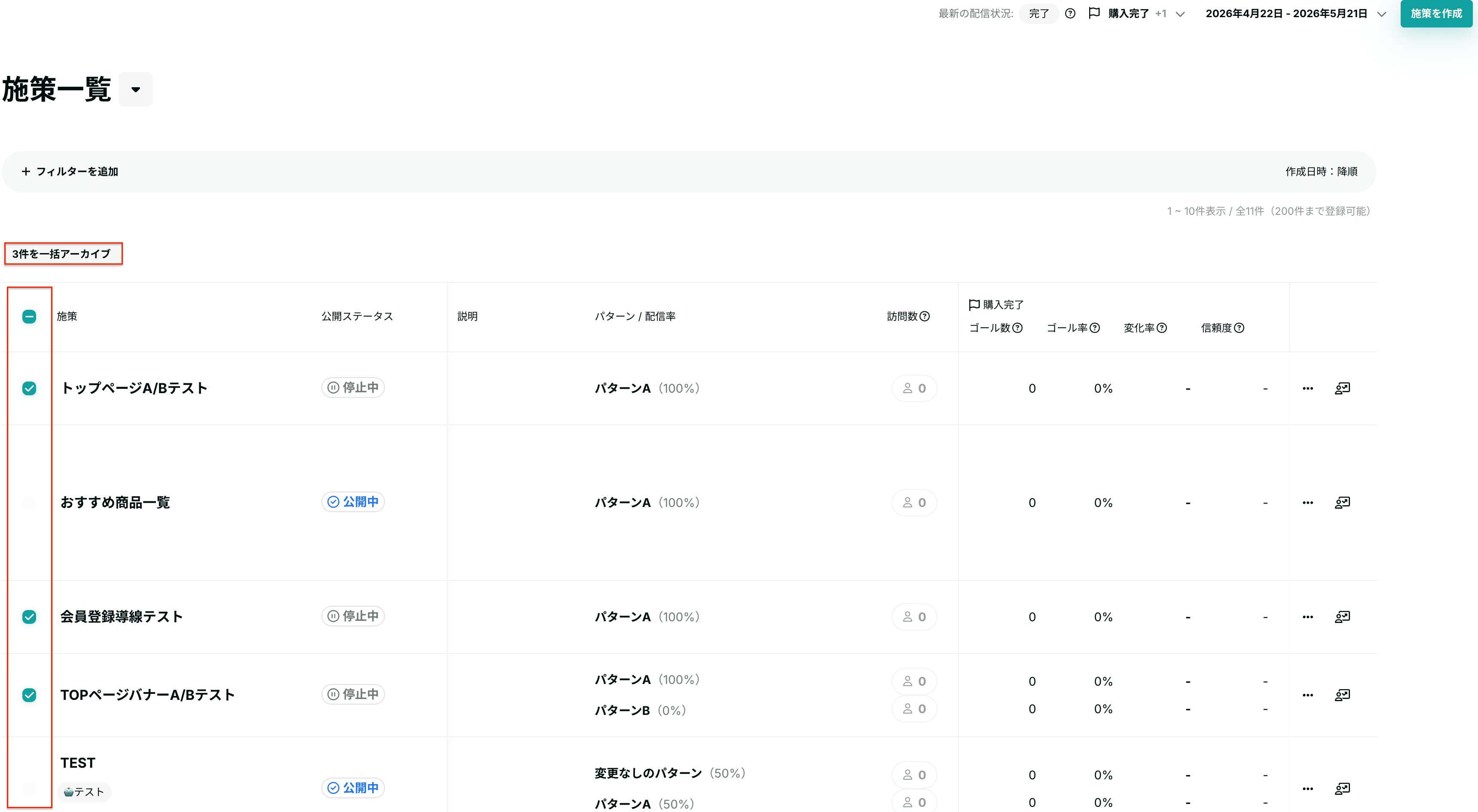Click report icon for トップページA/Bテスト row
1478x812 pixels.
pos(1343,388)
